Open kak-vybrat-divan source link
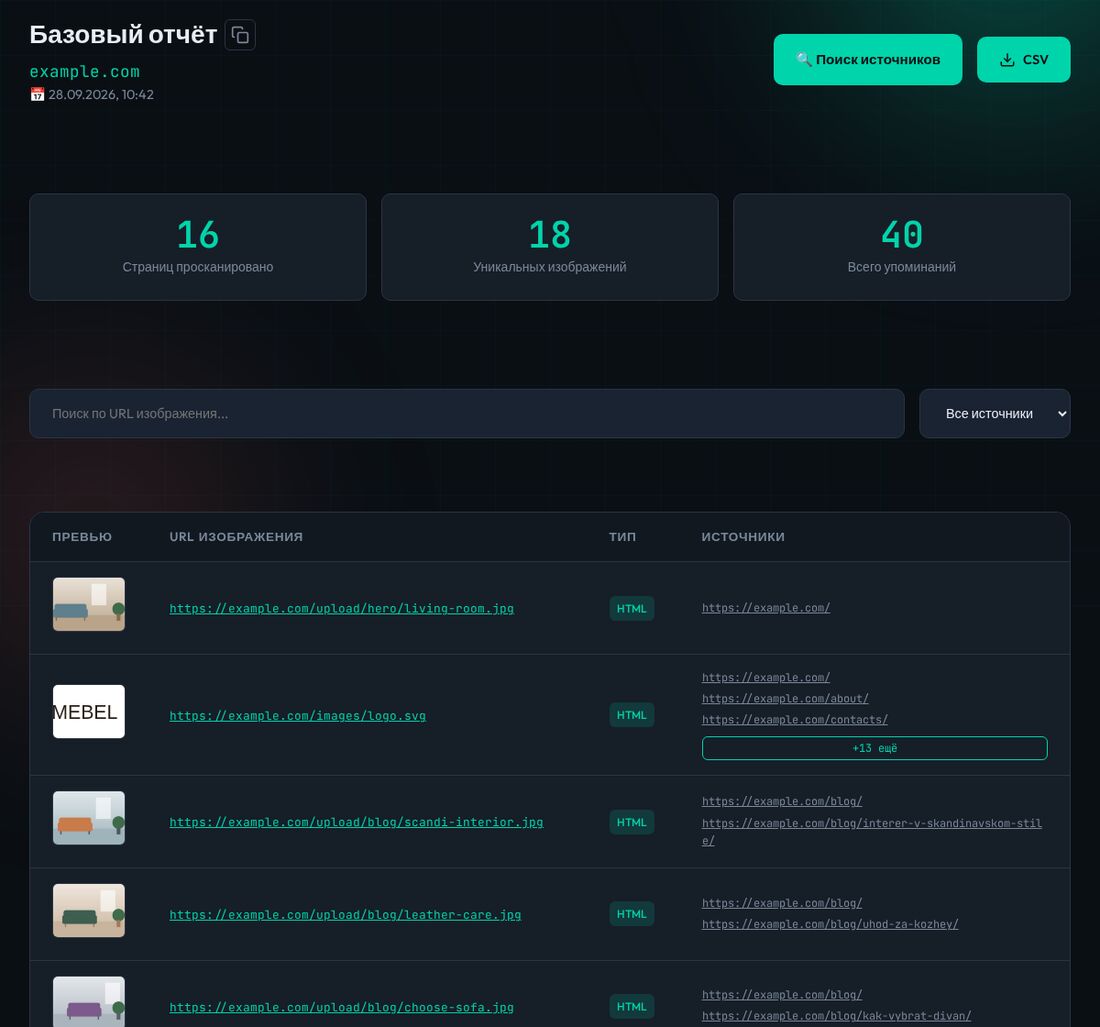The width and height of the screenshot is (1100, 1027). pos(836,1016)
